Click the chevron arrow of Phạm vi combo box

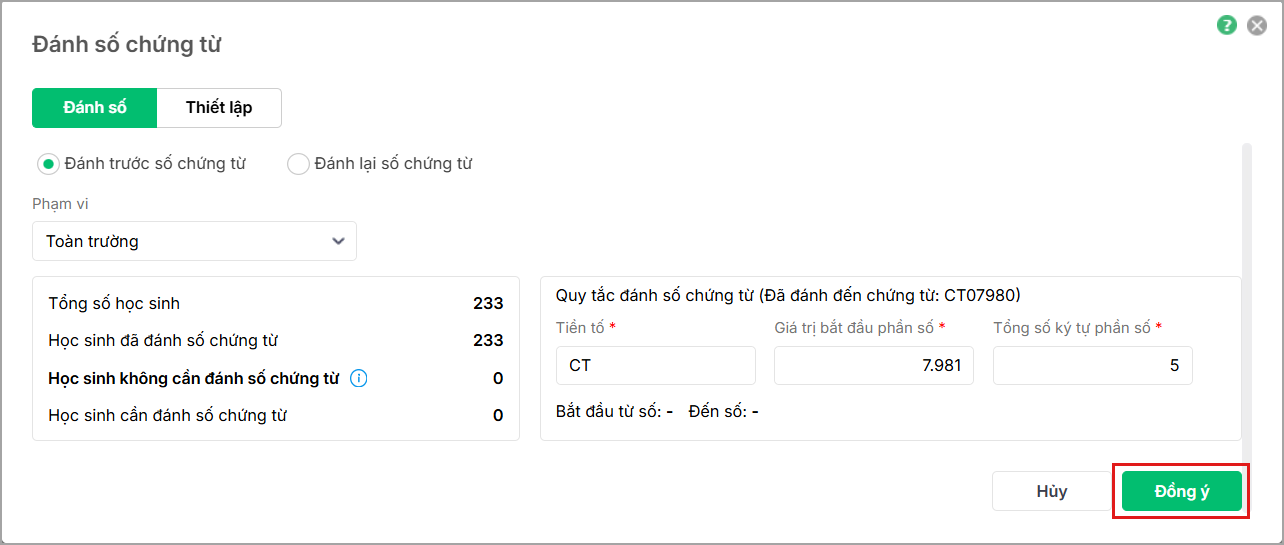coord(339,241)
